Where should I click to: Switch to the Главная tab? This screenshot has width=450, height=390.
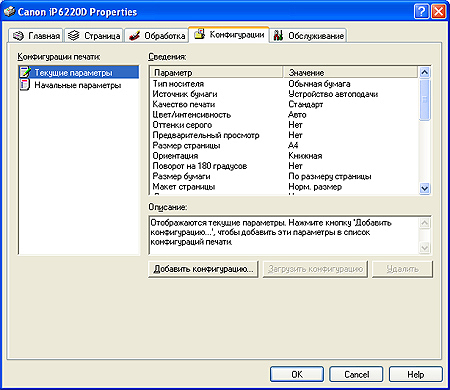tap(36, 36)
